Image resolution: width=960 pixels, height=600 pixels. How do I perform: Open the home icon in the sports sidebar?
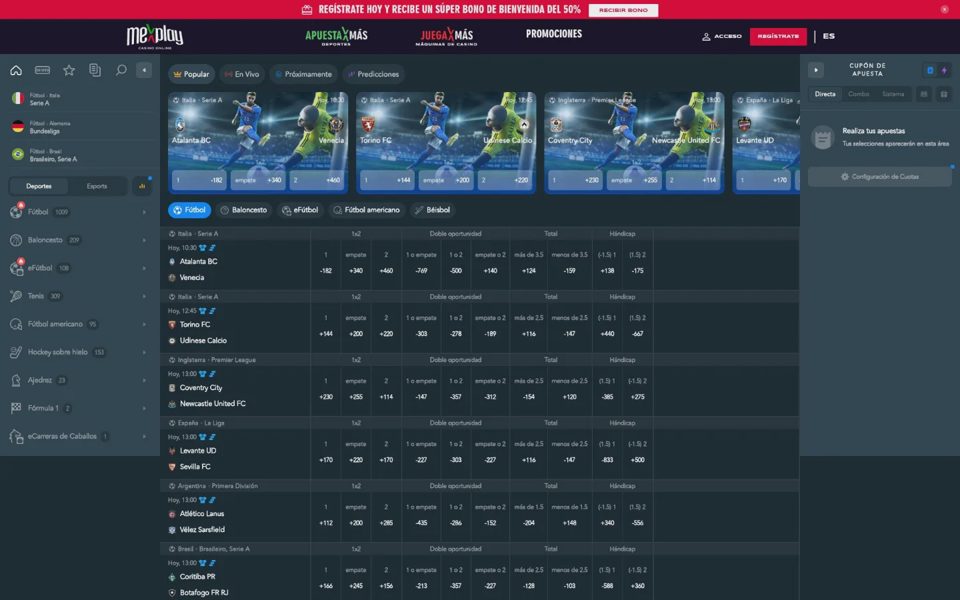(x=16, y=70)
